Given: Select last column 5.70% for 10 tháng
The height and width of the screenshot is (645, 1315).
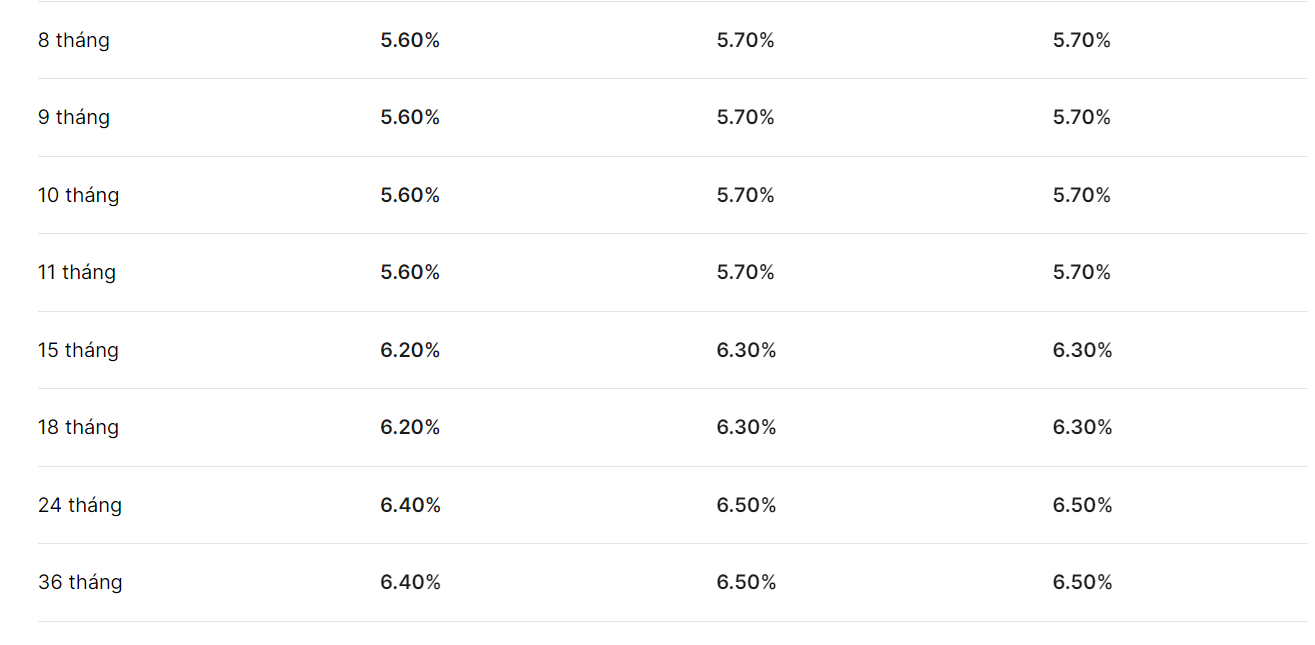Looking at the screenshot, I should click(1082, 195).
